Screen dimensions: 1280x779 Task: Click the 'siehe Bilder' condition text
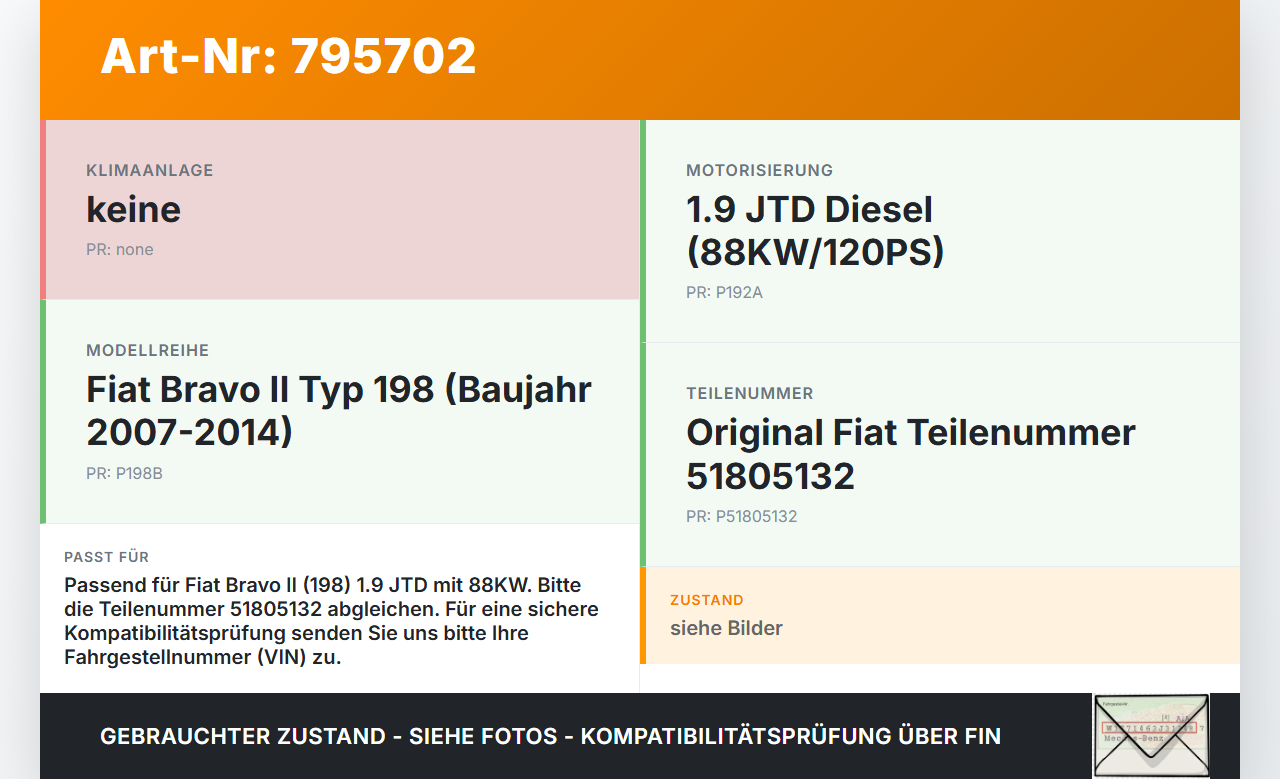[x=726, y=628]
